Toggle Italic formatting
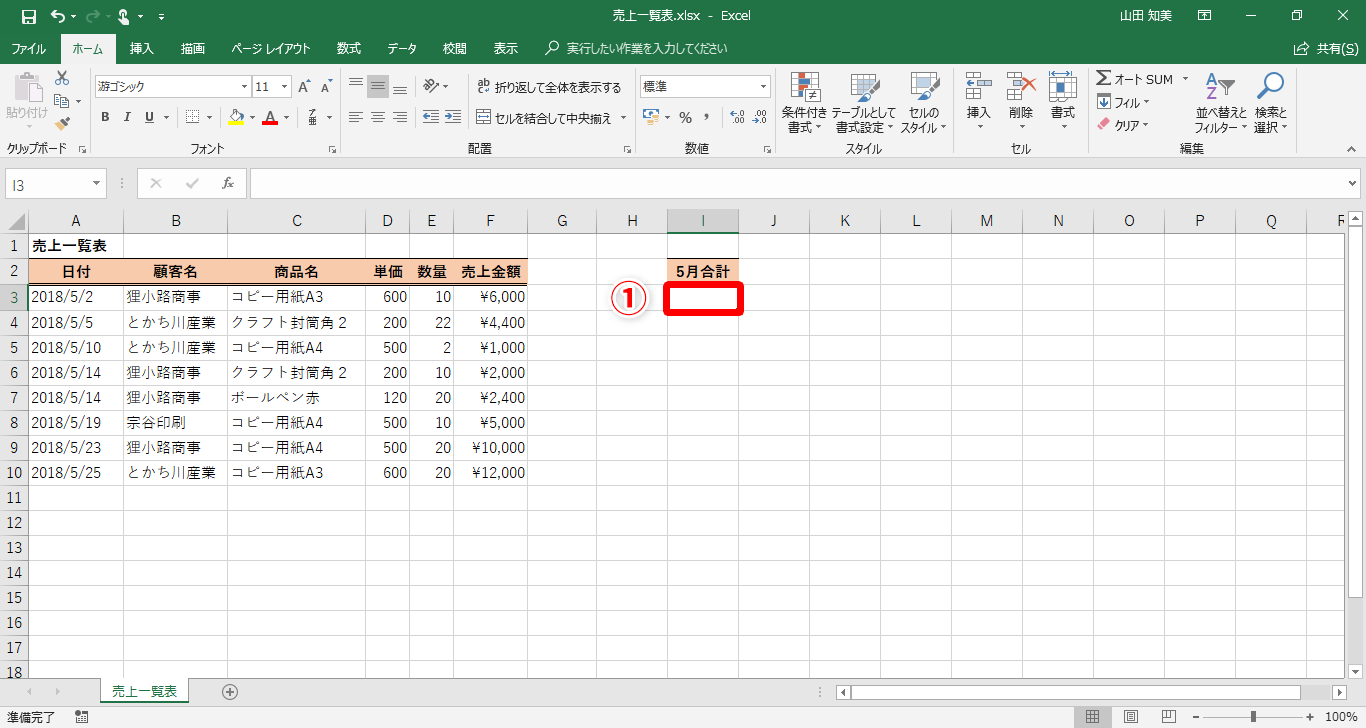This screenshot has height=728, width=1366. pyautogui.click(x=127, y=117)
